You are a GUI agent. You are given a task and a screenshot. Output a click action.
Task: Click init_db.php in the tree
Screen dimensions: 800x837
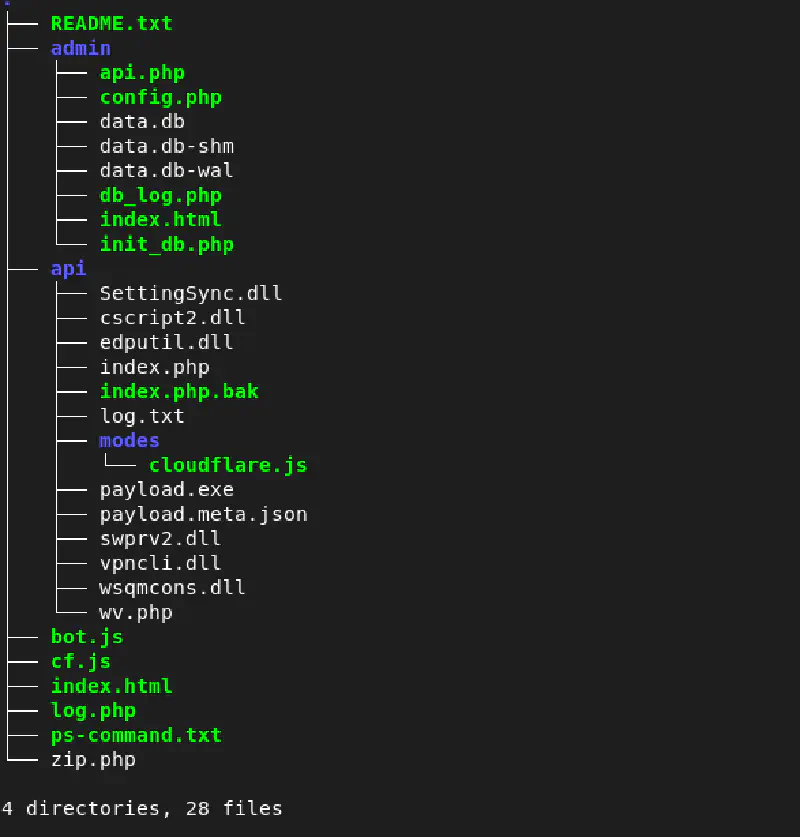pyautogui.click(x=167, y=244)
